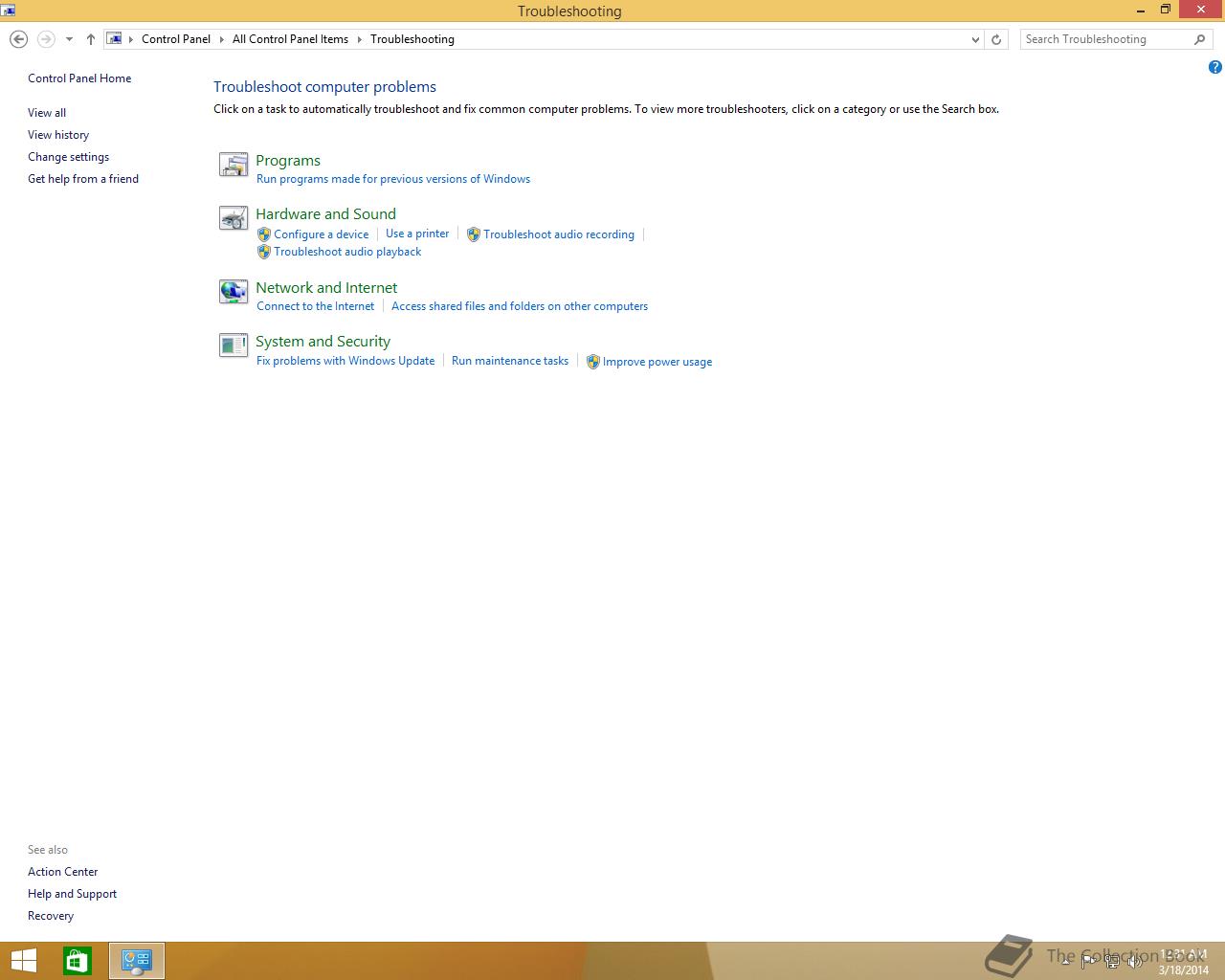
Task: Open the window system menu icon in title bar
Action: point(8,11)
